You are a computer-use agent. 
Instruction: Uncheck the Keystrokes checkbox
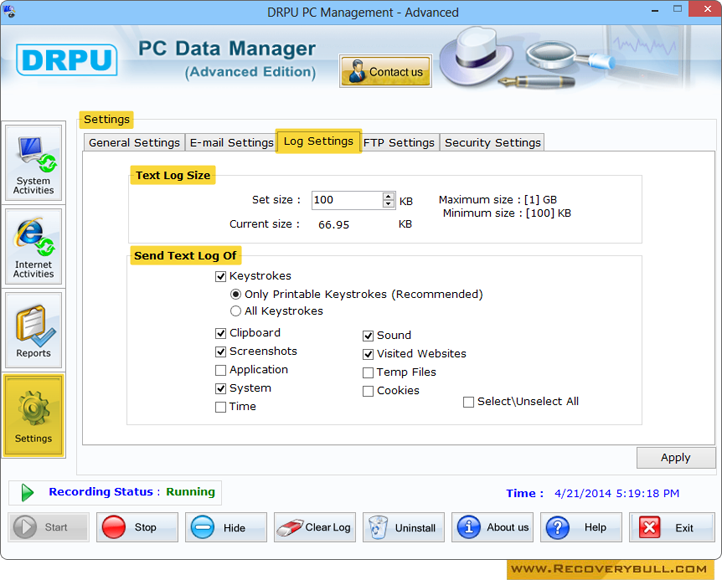pyautogui.click(x=221, y=276)
